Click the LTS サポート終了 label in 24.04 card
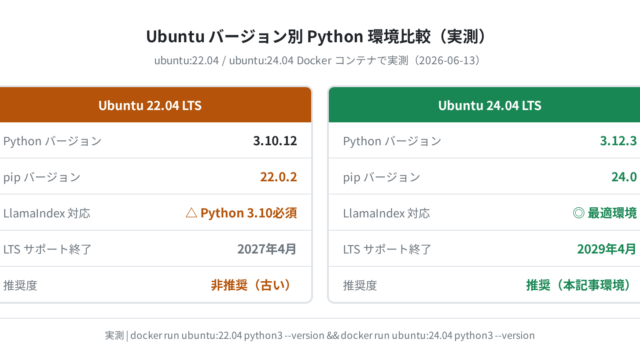 click(x=387, y=249)
